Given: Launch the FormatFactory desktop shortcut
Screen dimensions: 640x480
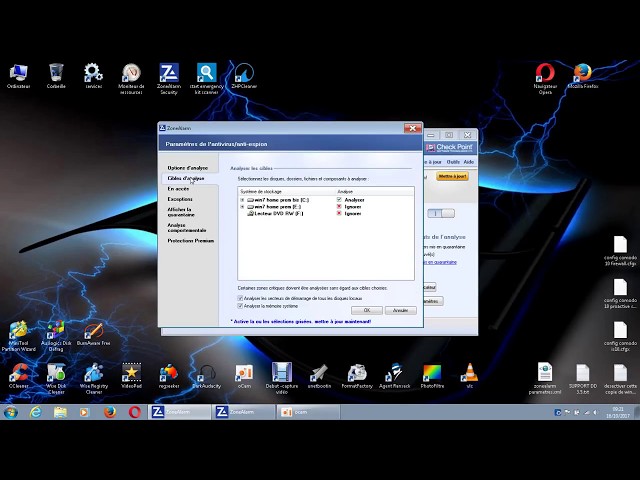Looking at the screenshot, I should click(357, 376).
